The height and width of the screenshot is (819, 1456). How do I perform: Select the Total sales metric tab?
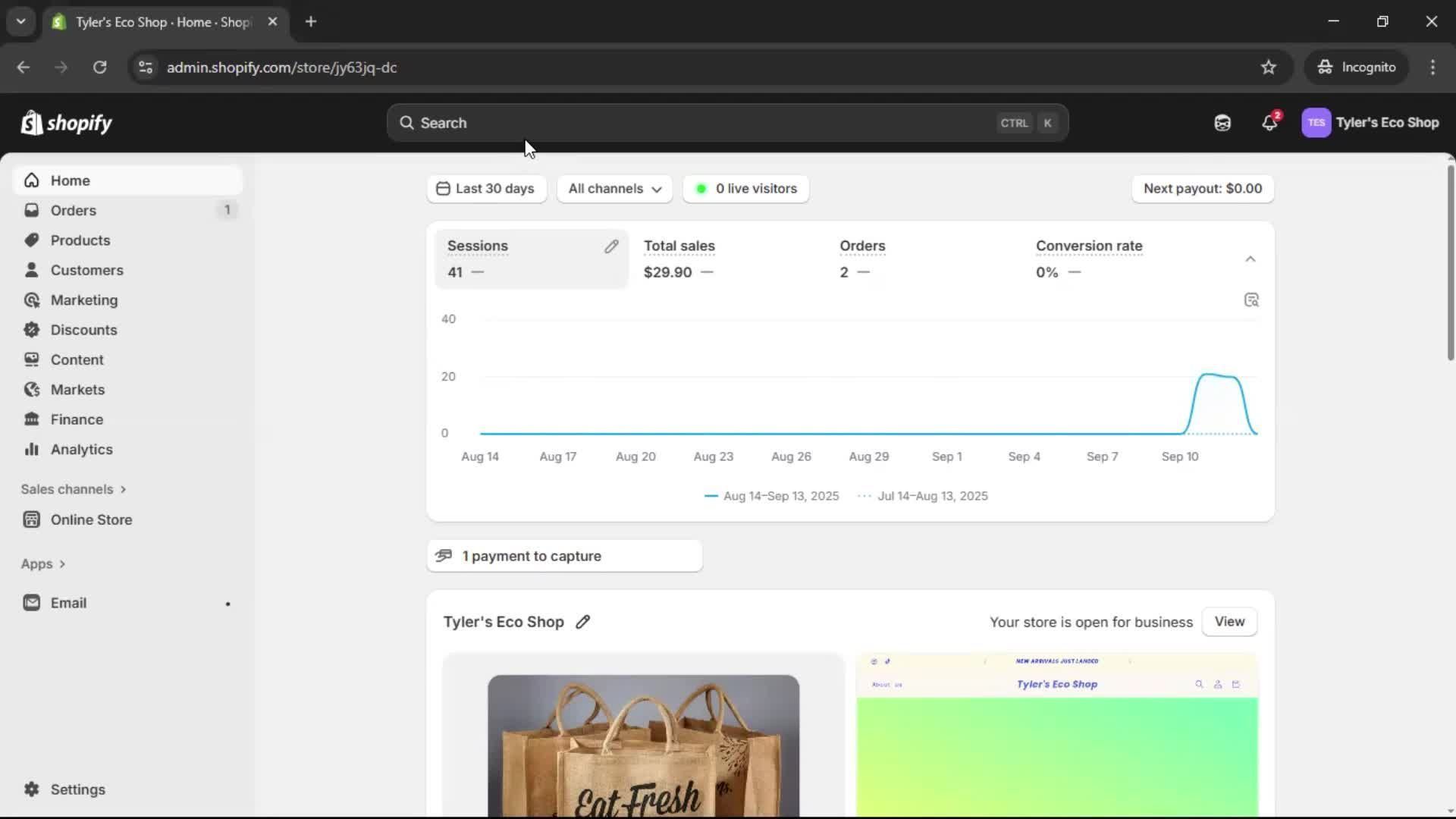[679, 259]
